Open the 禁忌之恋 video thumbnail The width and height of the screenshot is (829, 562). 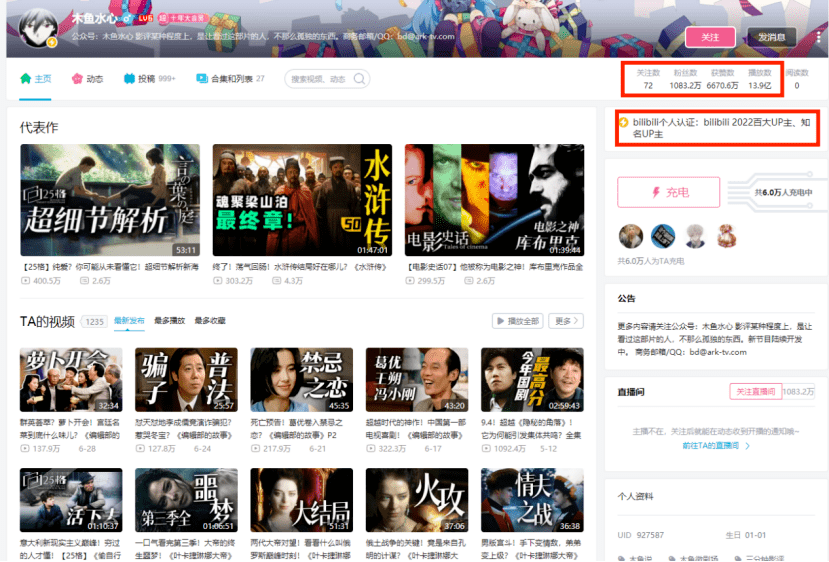[x=301, y=380]
